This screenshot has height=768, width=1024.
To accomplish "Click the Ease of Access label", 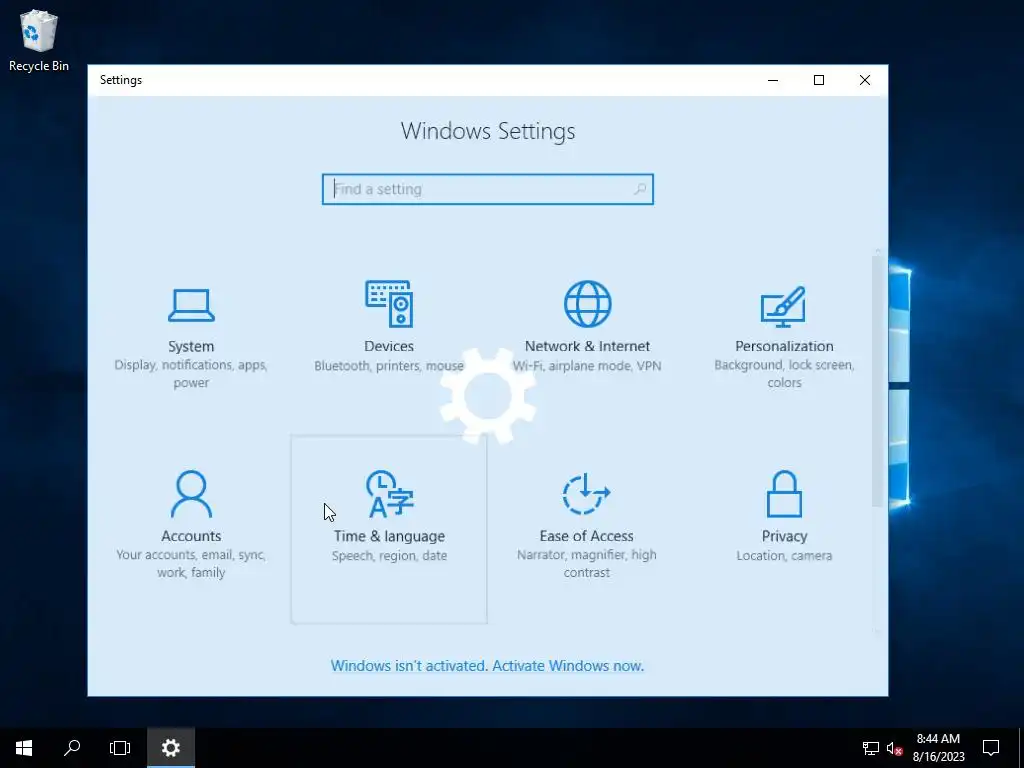I will coord(586,536).
